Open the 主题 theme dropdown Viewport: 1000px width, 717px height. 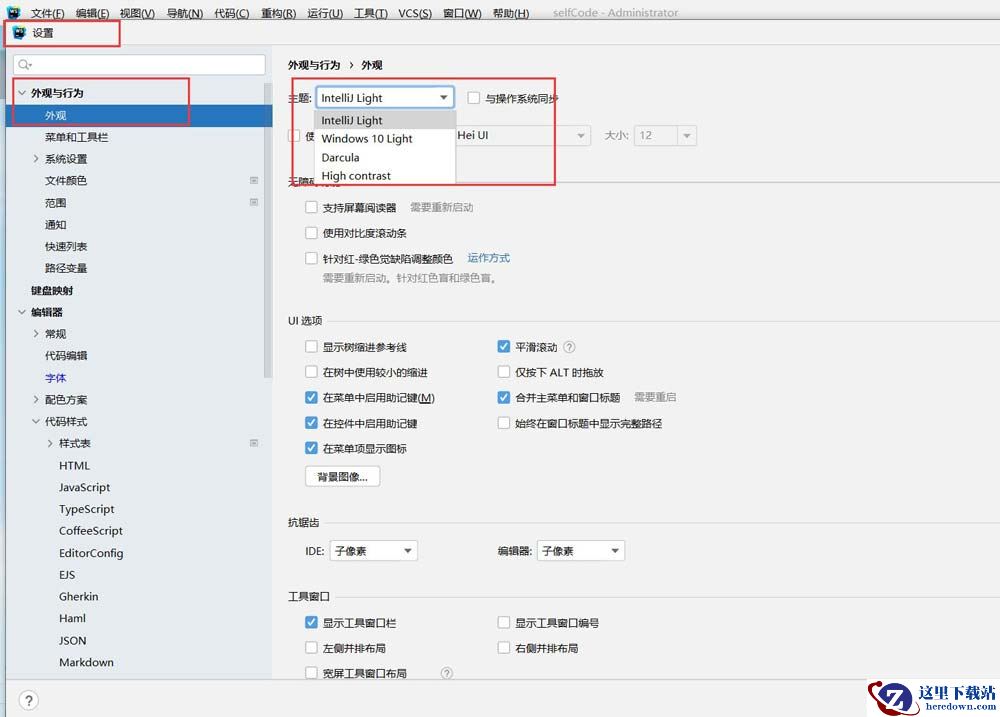385,98
